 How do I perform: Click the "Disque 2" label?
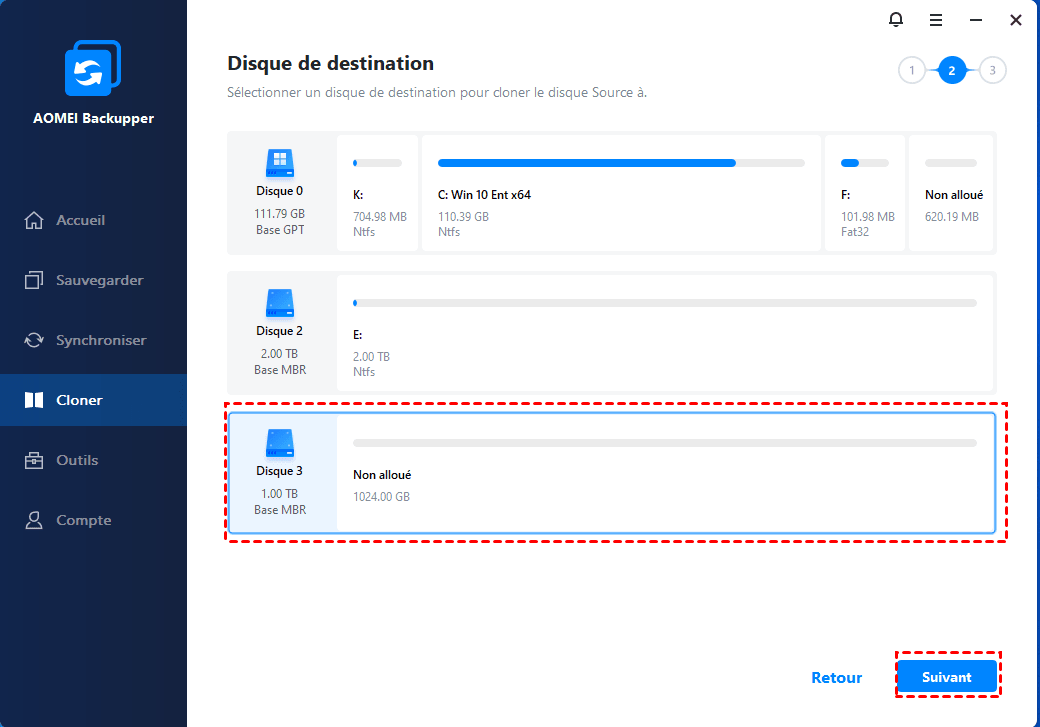pos(280,331)
